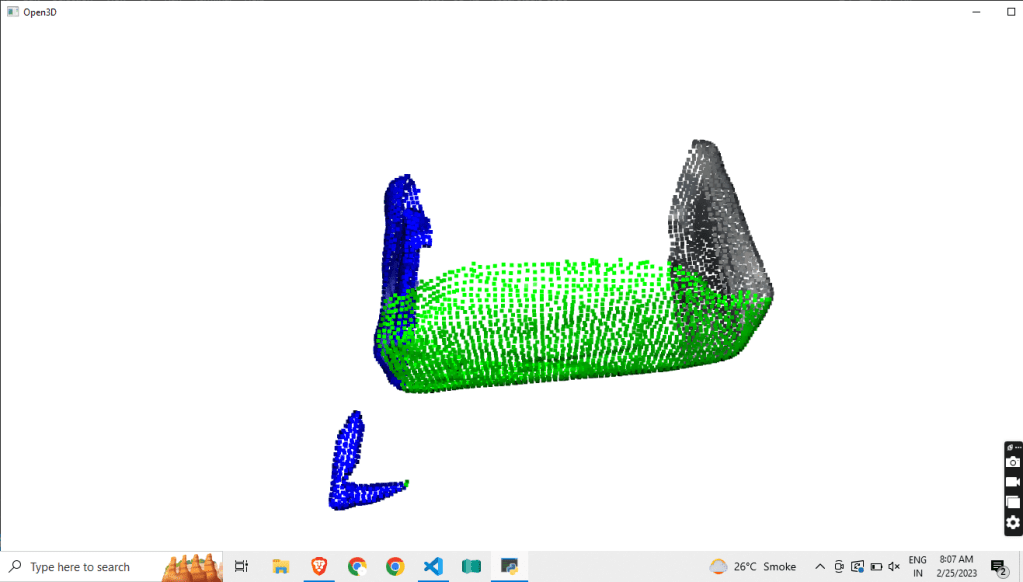
Task: Take a screenshot with the camera icon
Action: (x=1012, y=462)
